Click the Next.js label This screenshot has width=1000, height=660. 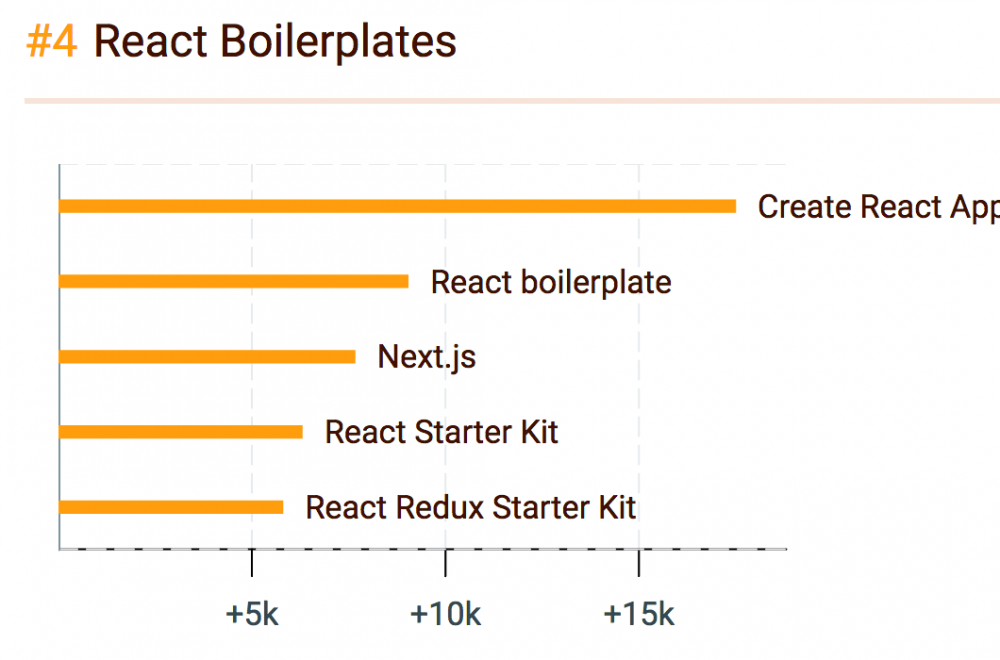[x=426, y=357]
